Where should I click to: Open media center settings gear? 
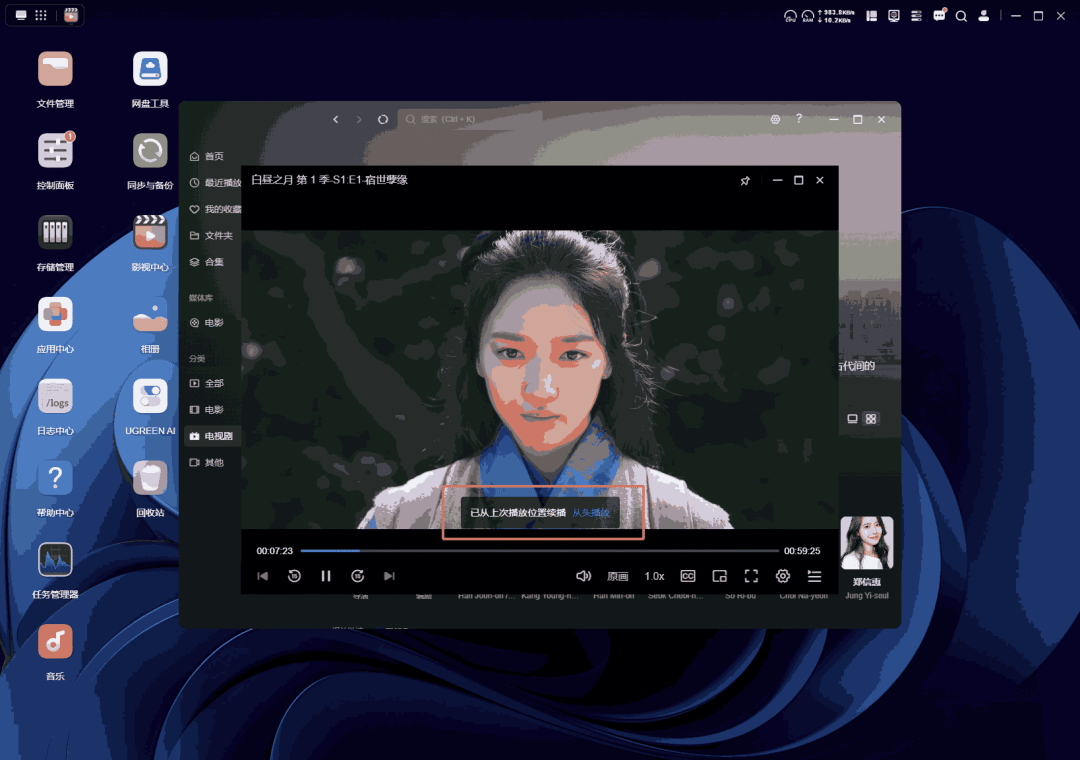775,119
